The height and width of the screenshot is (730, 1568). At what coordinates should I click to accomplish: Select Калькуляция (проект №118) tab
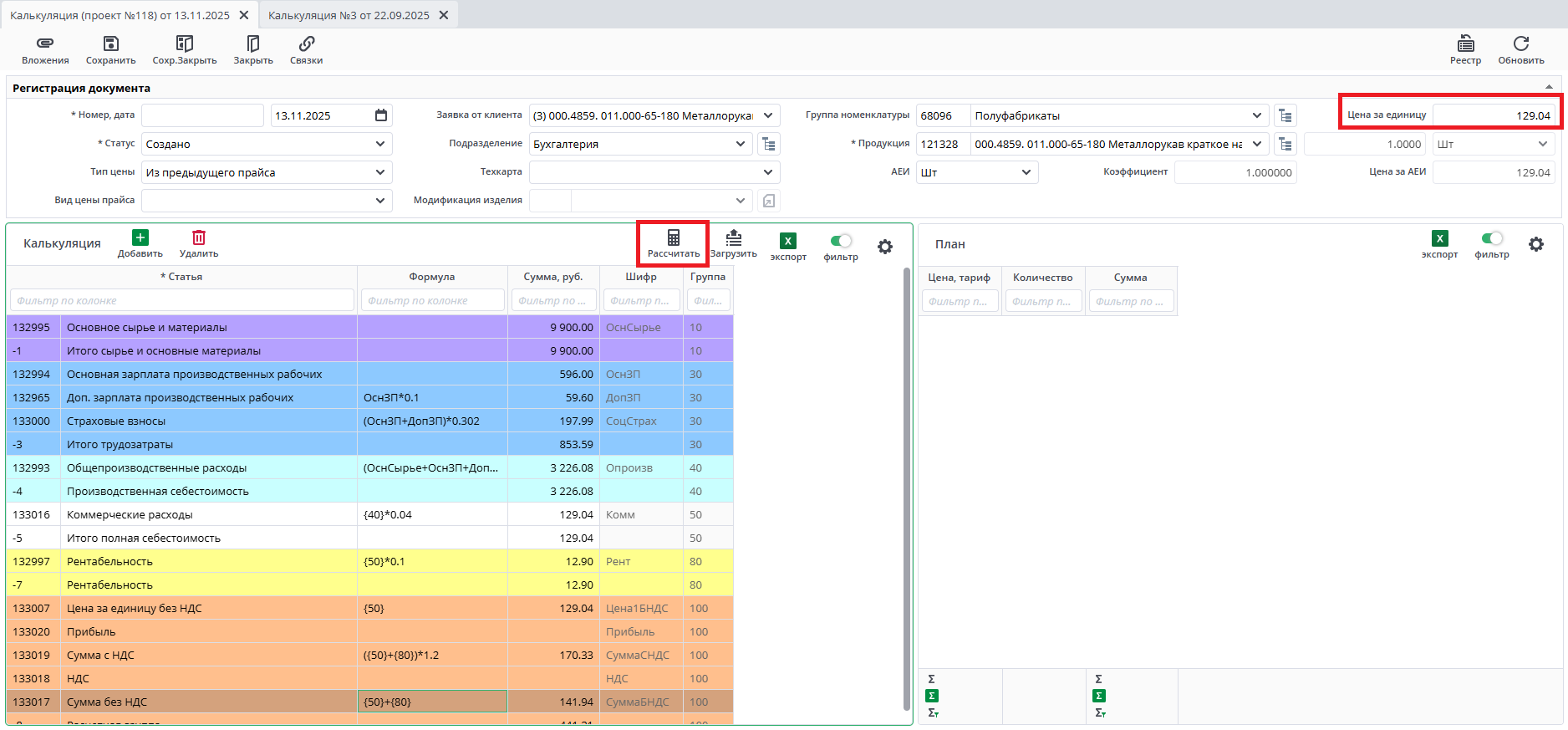tap(120, 15)
